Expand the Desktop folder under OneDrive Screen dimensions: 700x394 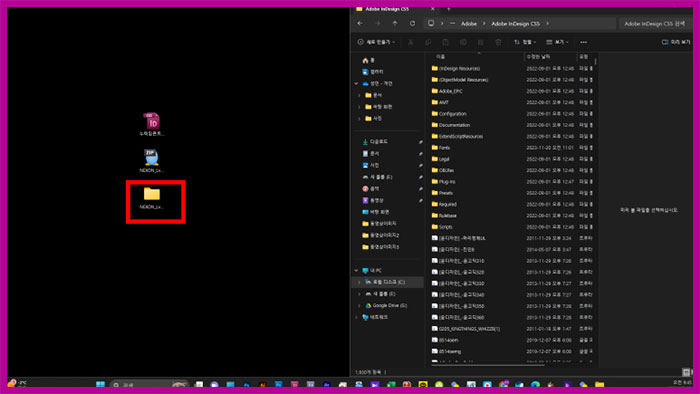tap(359, 107)
